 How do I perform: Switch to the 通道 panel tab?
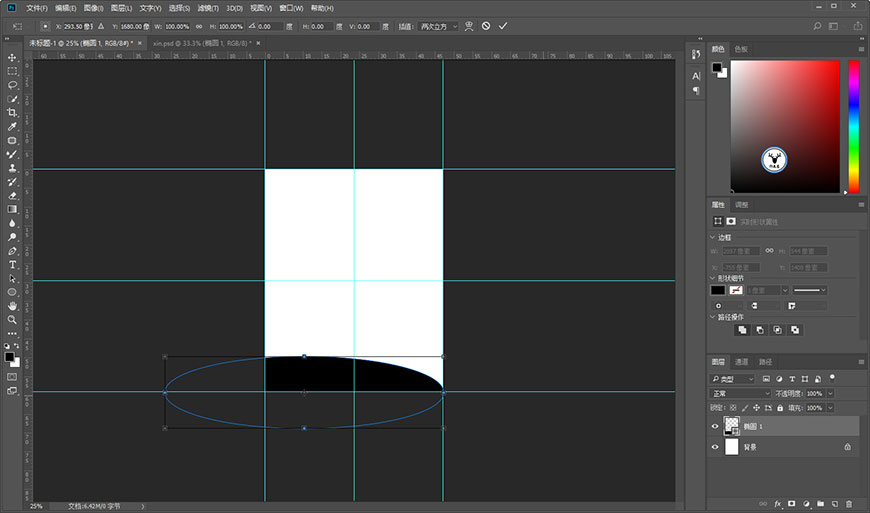coord(741,362)
